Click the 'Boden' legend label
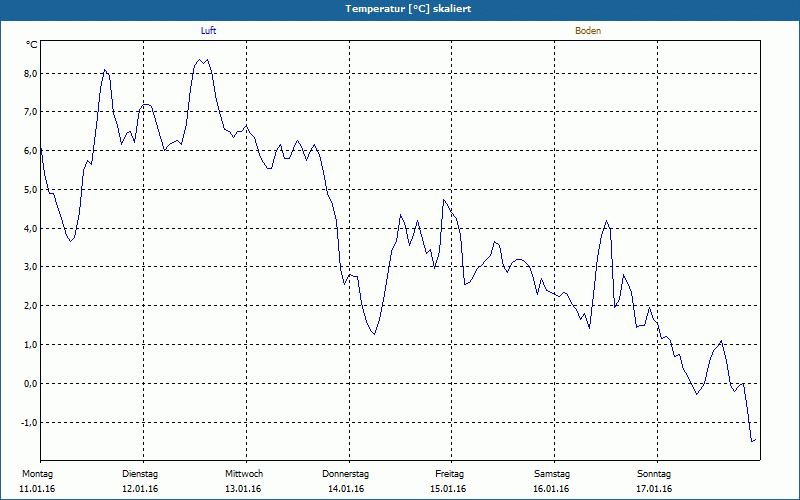The height and width of the screenshot is (500, 800). 588,31
